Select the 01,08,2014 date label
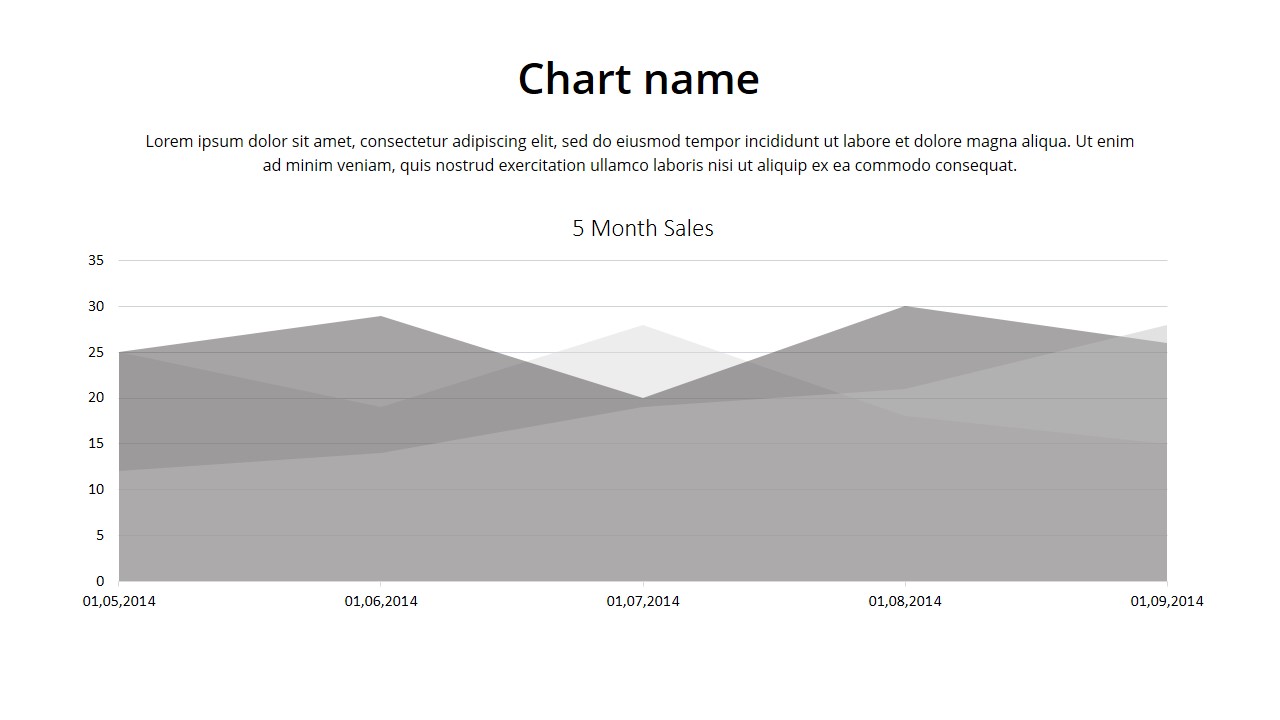Screen dimensions: 1280x720 coord(905,601)
